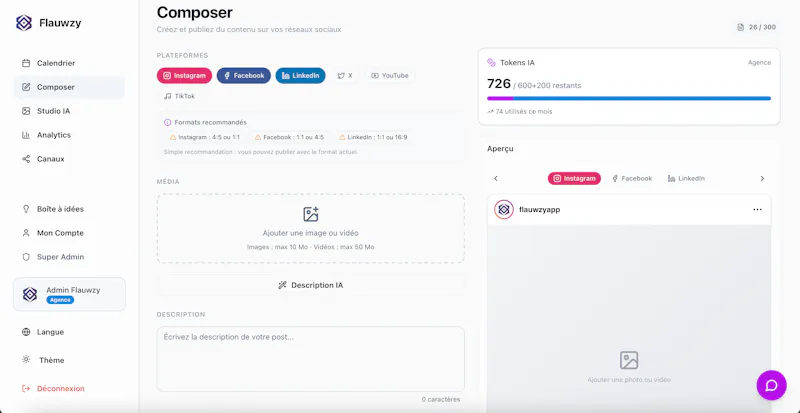
Task: Click the Description IA button
Action: pos(311,285)
